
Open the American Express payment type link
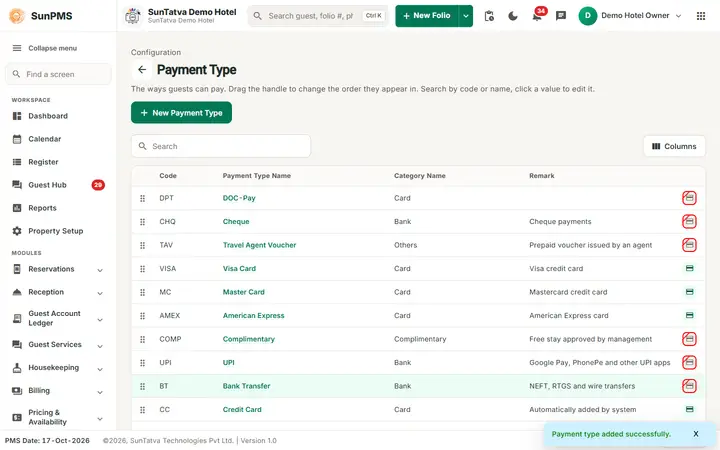coord(253,315)
